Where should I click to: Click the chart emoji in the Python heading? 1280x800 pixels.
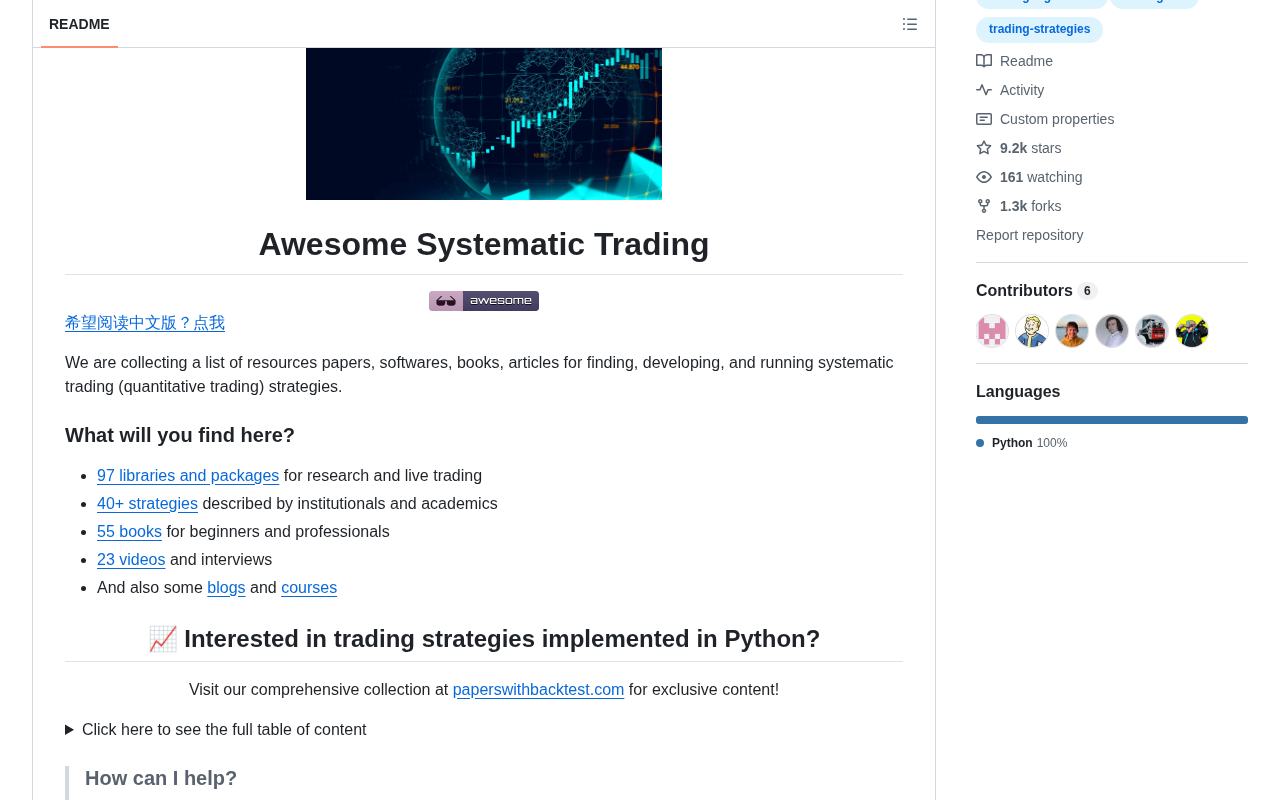tap(163, 639)
